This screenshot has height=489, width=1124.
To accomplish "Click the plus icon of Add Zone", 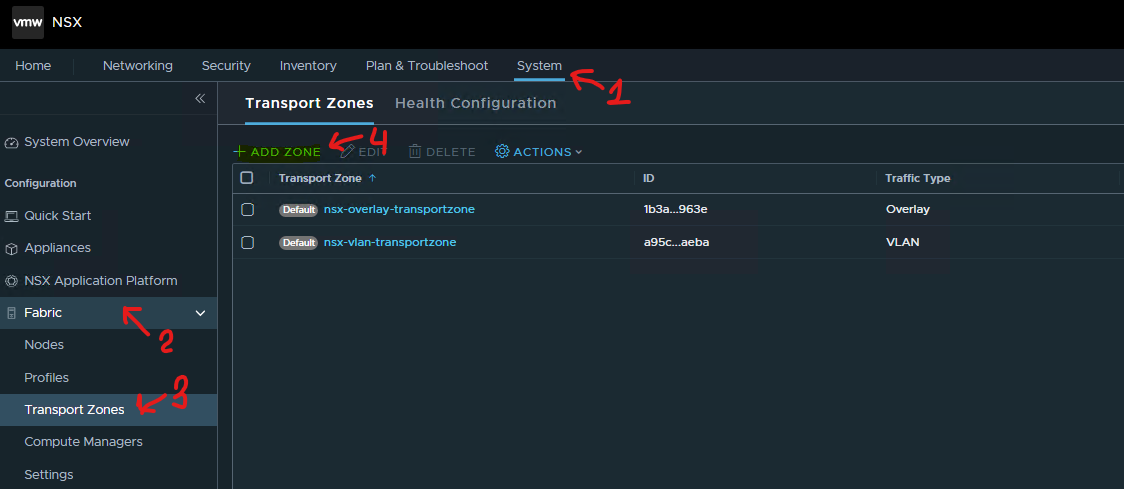I will coord(239,152).
